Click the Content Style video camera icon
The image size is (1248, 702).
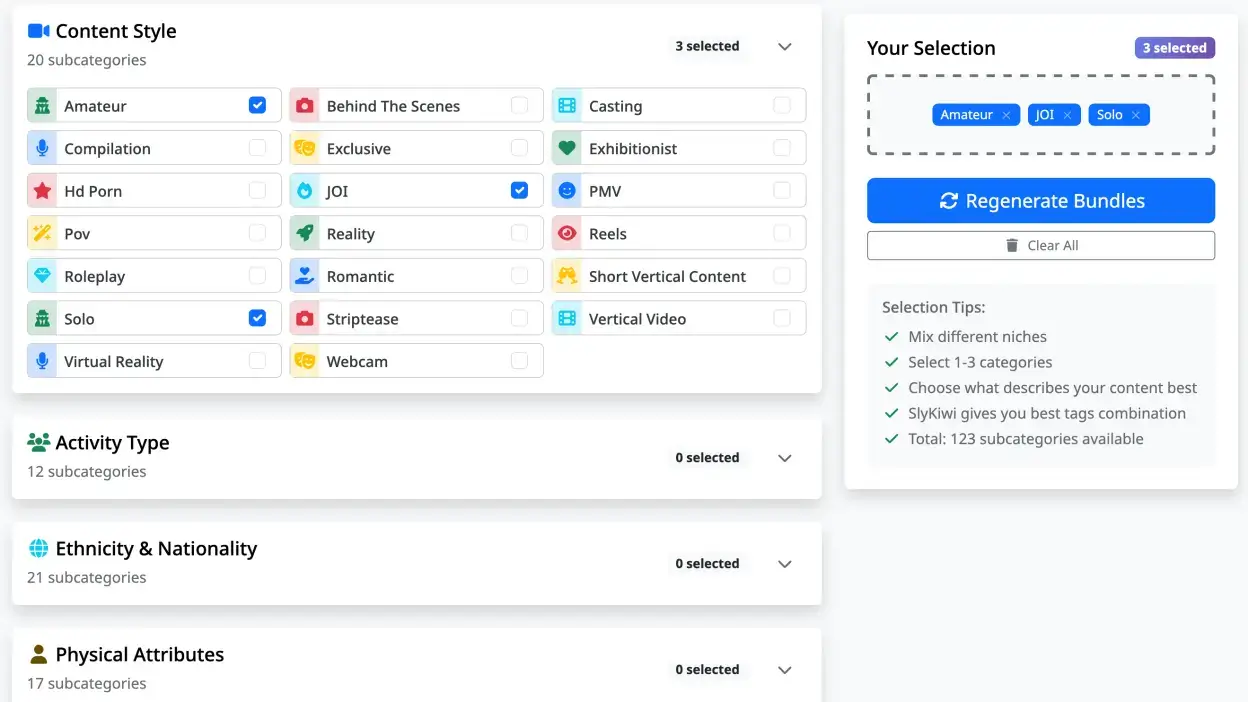(x=39, y=31)
